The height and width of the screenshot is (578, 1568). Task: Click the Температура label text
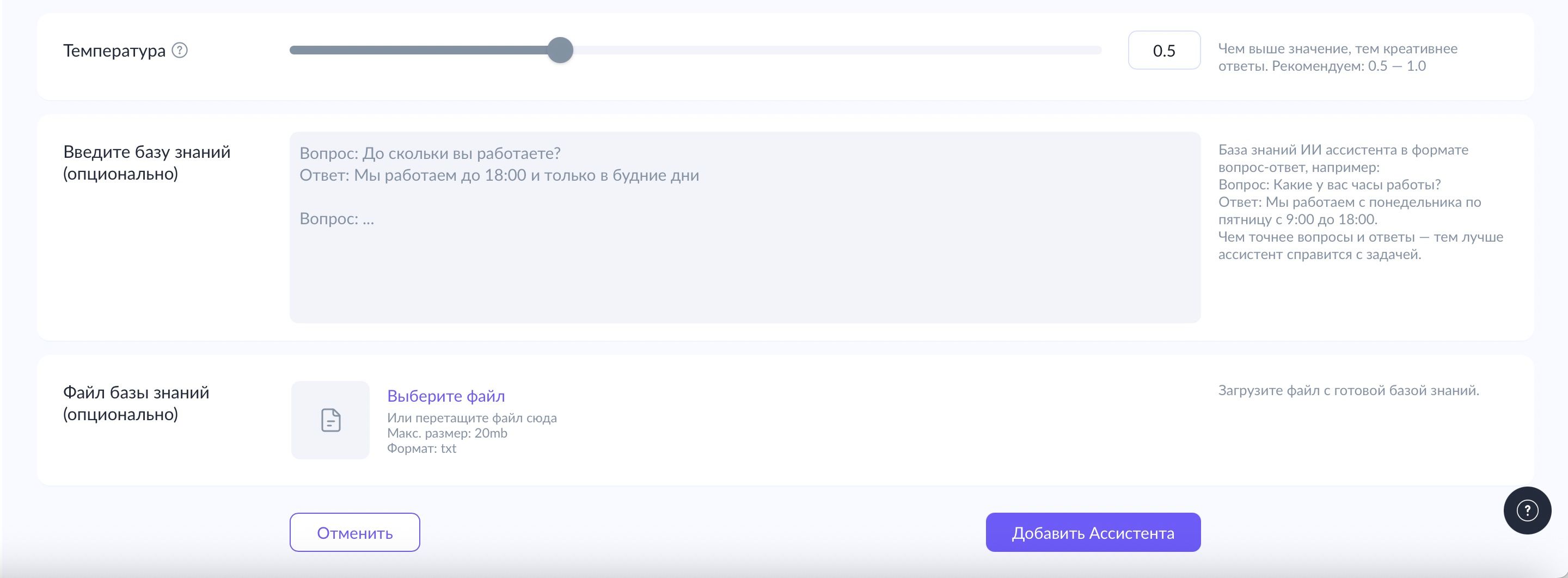coord(114,51)
